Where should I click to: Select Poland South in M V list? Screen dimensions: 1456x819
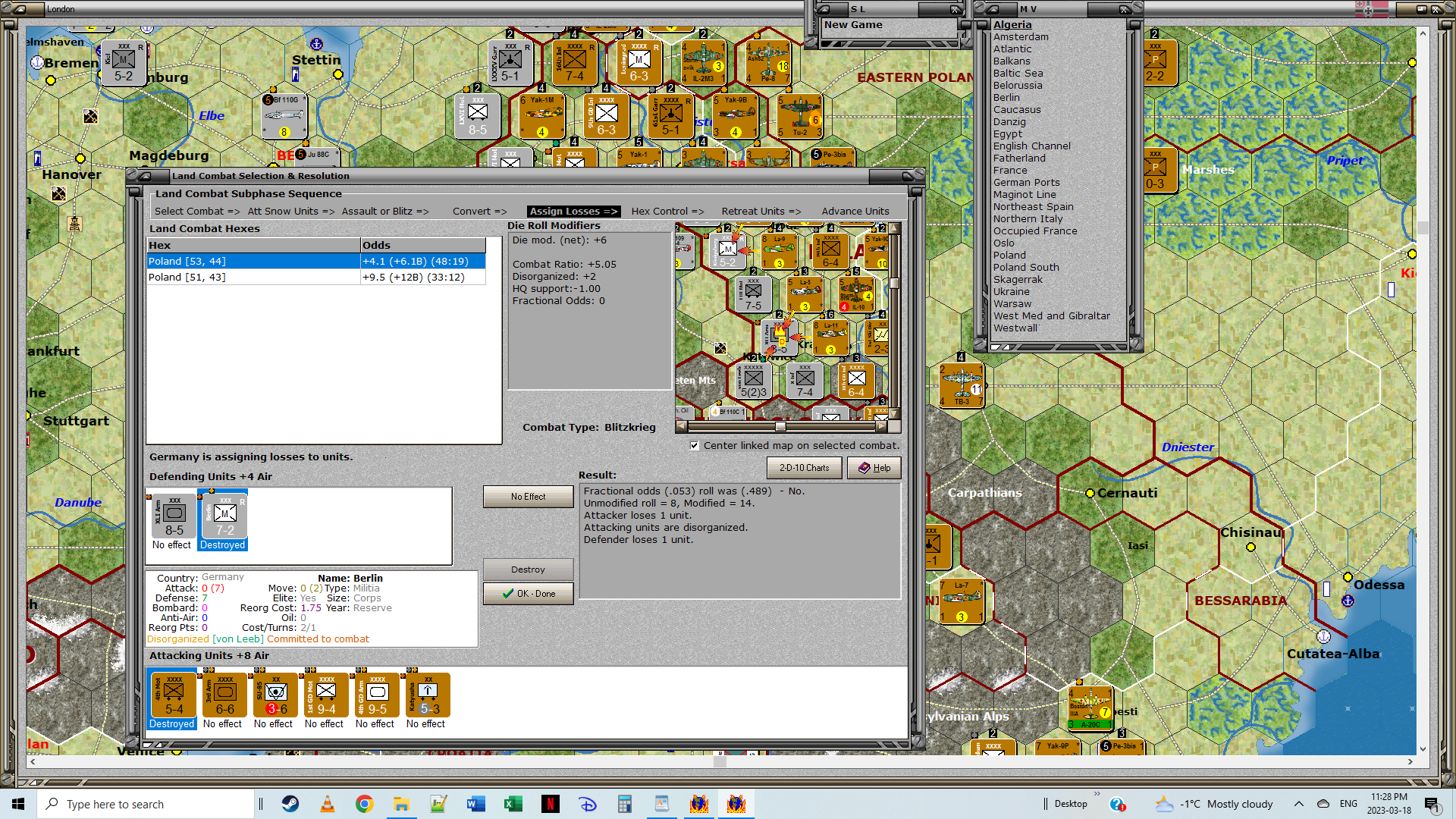(1026, 268)
